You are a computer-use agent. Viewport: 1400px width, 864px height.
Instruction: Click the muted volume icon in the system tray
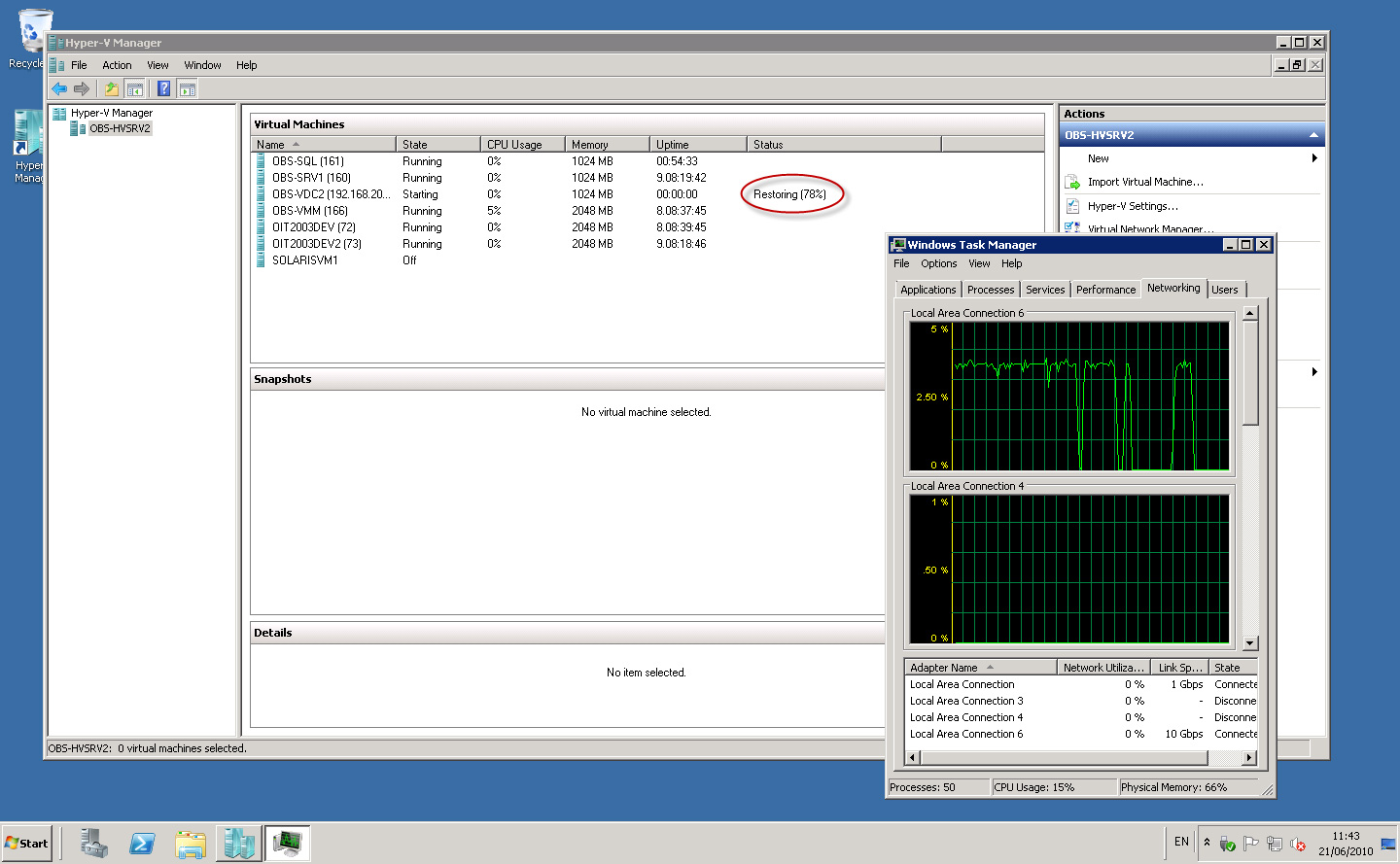1297,844
